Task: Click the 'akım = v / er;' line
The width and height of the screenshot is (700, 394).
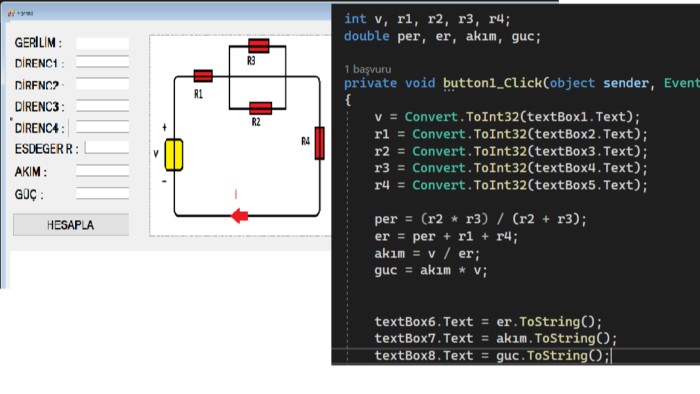Action: tap(427, 253)
